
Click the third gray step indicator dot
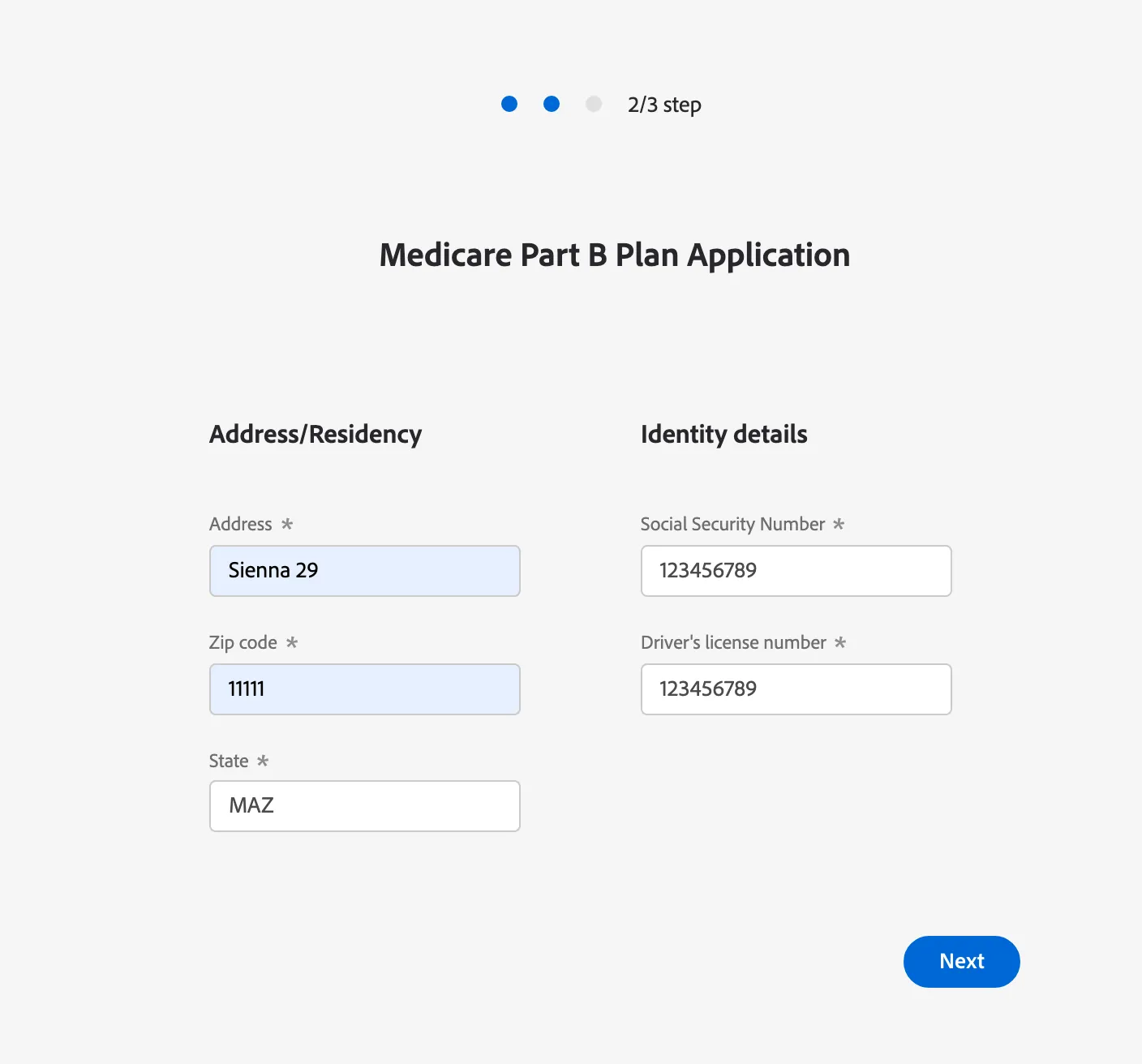click(x=594, y=104)
